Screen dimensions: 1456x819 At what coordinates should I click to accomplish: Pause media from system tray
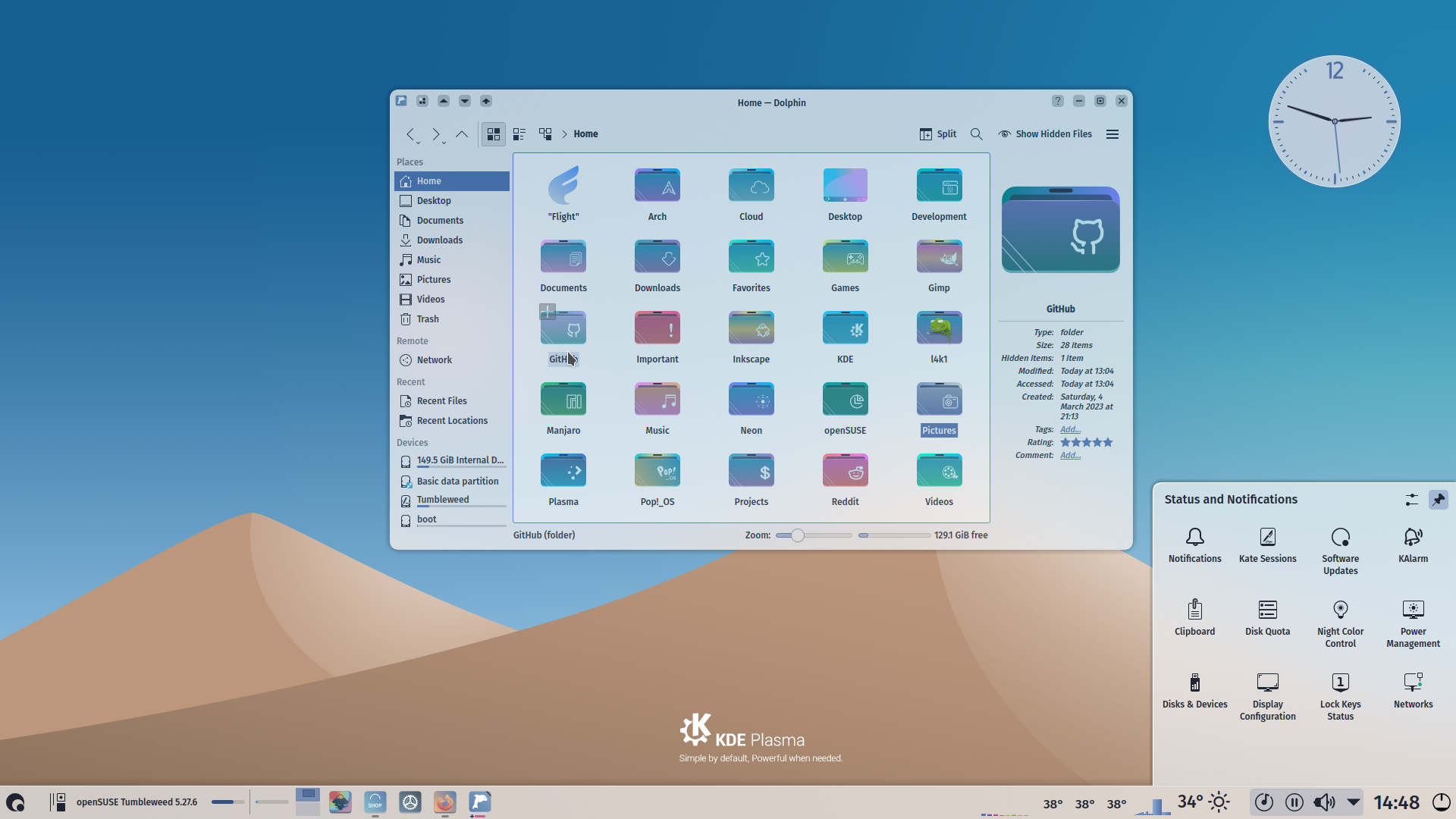pos(1294,802)
